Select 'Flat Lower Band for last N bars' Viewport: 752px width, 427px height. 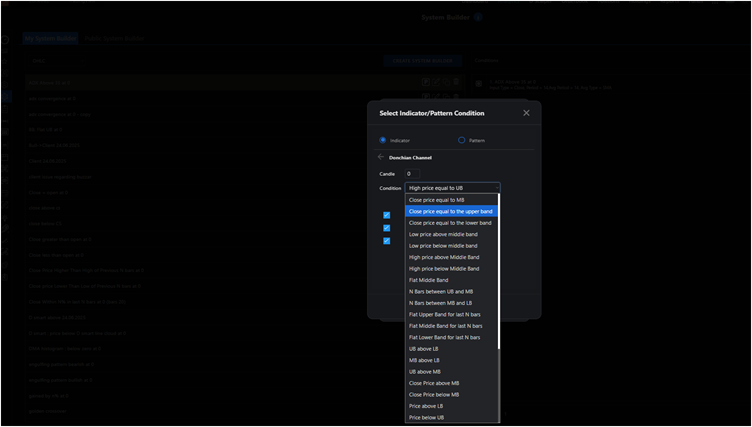tap(452, 337)
